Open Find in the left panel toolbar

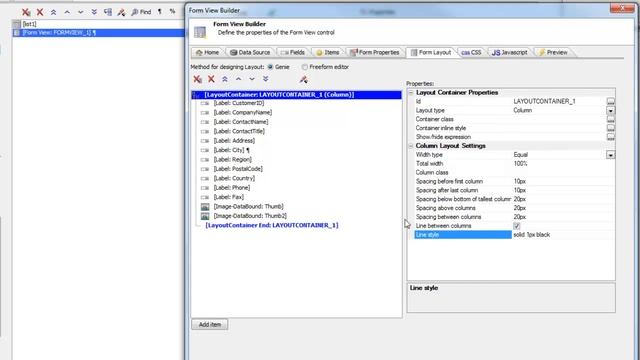click(141, 12)
